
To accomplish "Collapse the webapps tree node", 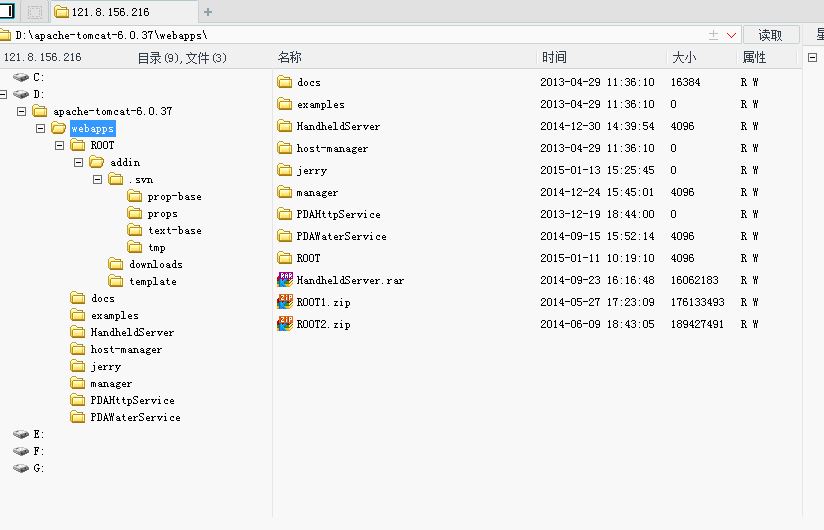I will coord(40,128).
